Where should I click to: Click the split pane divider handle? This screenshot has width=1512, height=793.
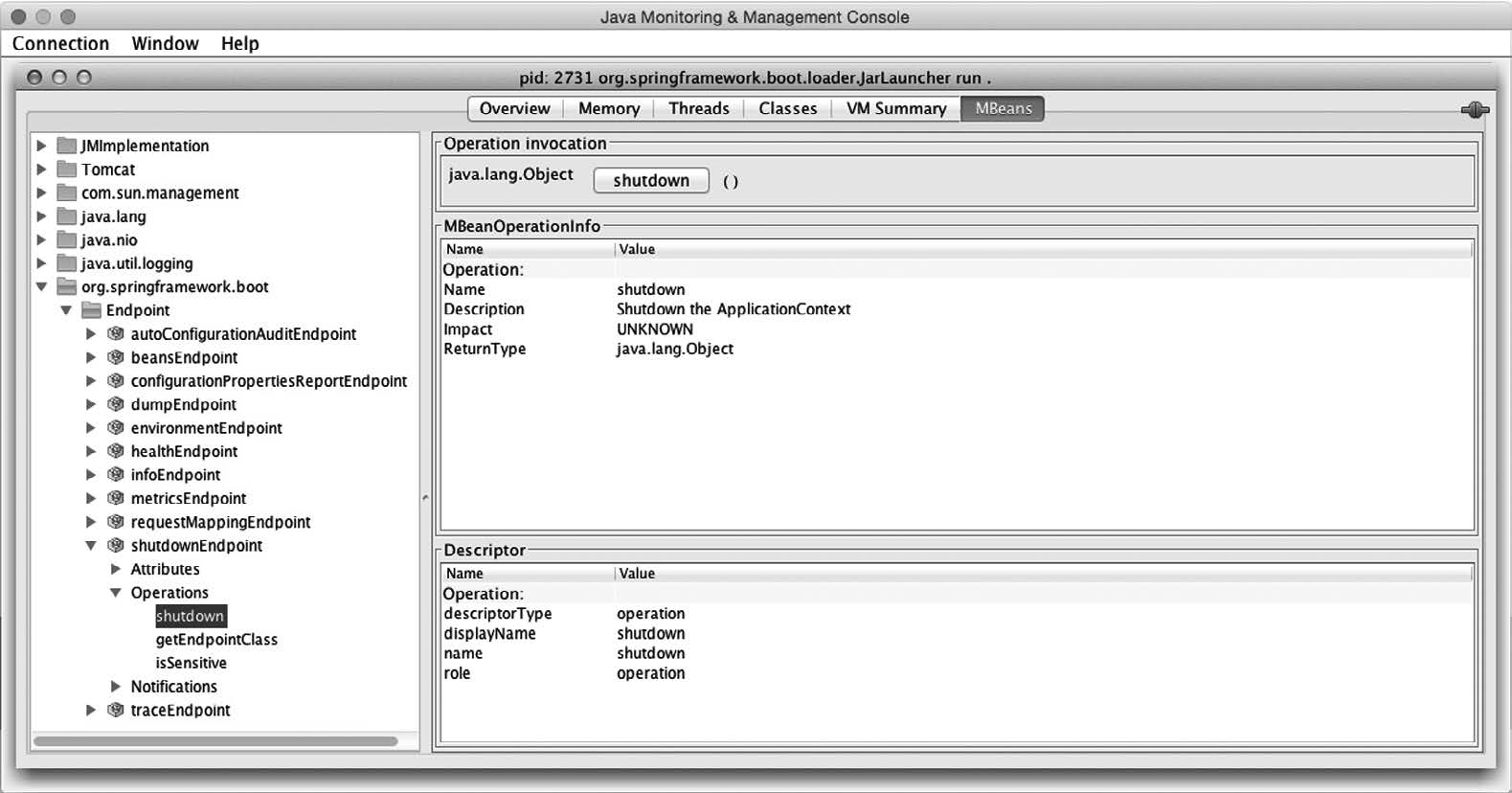coord(425,497)
